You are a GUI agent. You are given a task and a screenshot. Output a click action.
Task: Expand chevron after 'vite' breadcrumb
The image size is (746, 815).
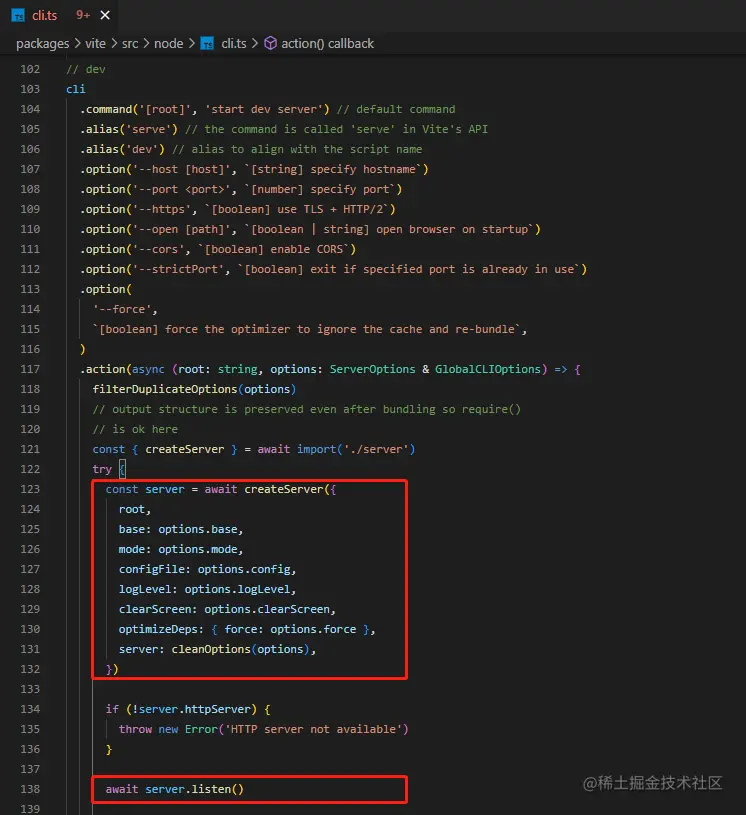pyautogui.click(x=114, y=44)
